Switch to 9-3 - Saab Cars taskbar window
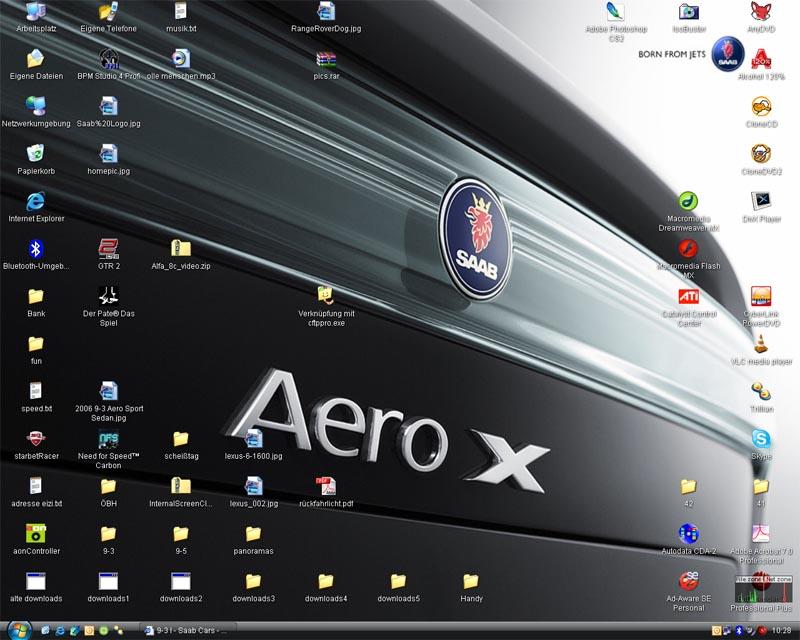 [x=188, y=630]
